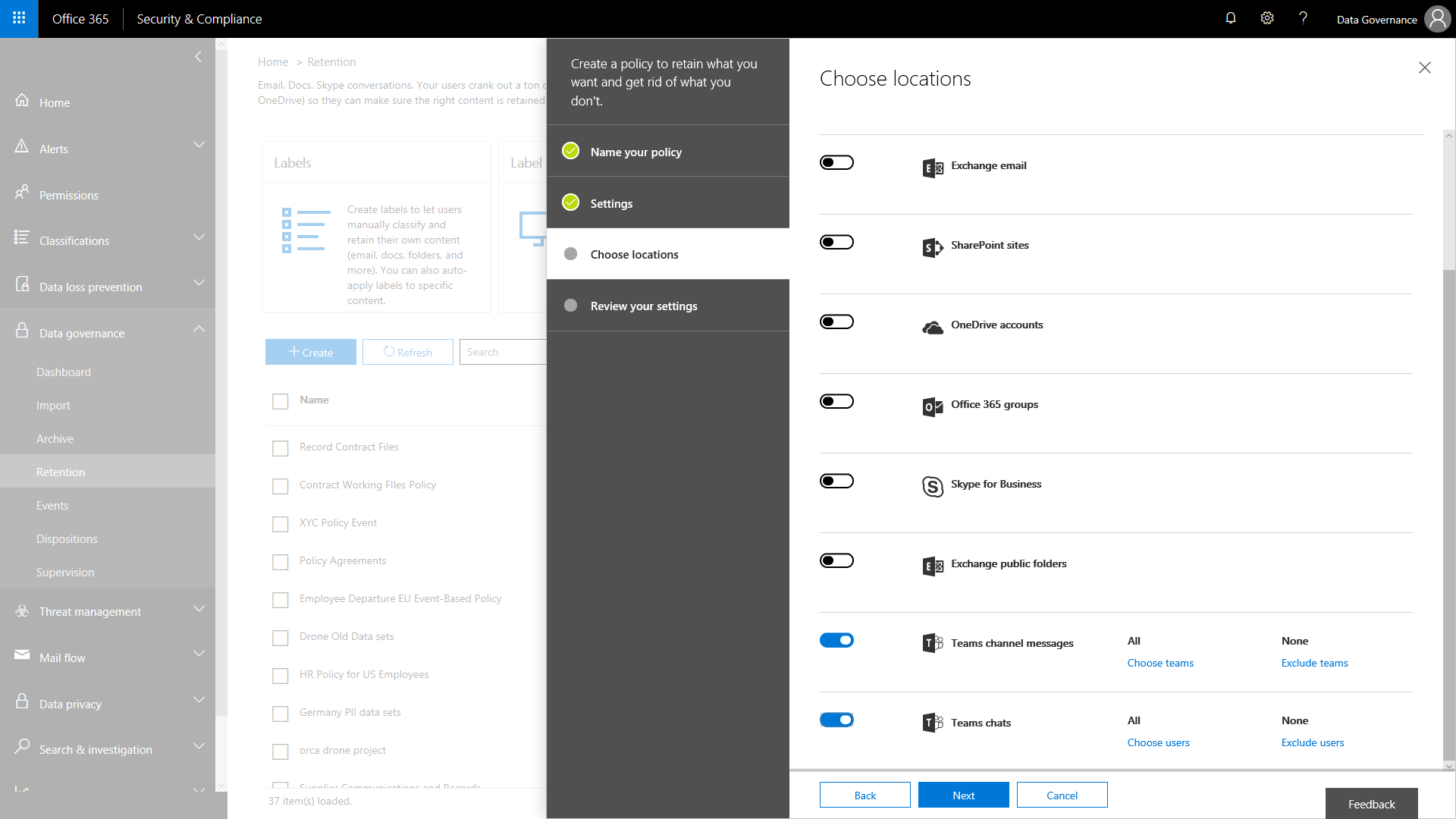Disable the Teams chats toggle

836,720
